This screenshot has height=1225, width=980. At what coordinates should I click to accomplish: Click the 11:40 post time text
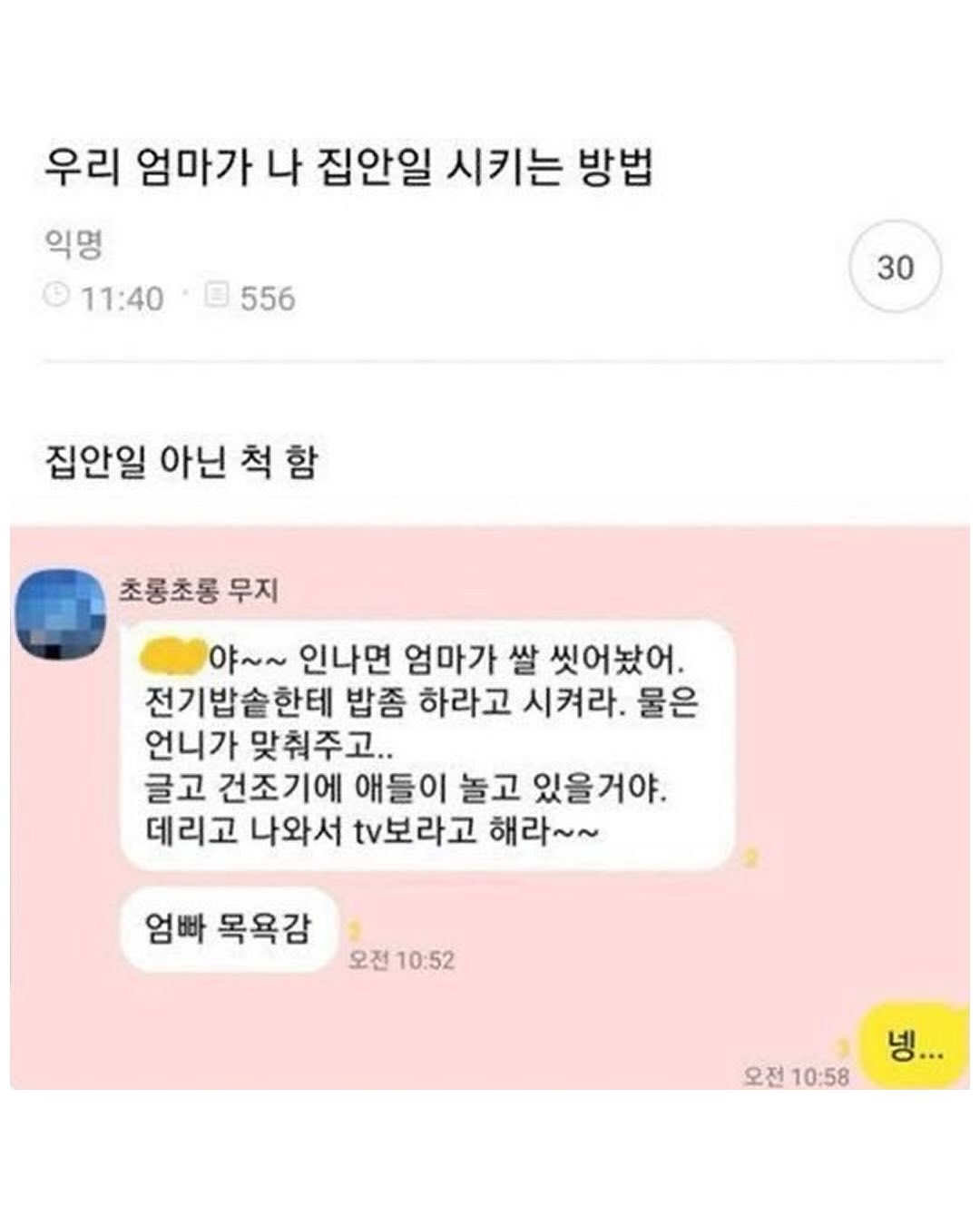point(122,299)
